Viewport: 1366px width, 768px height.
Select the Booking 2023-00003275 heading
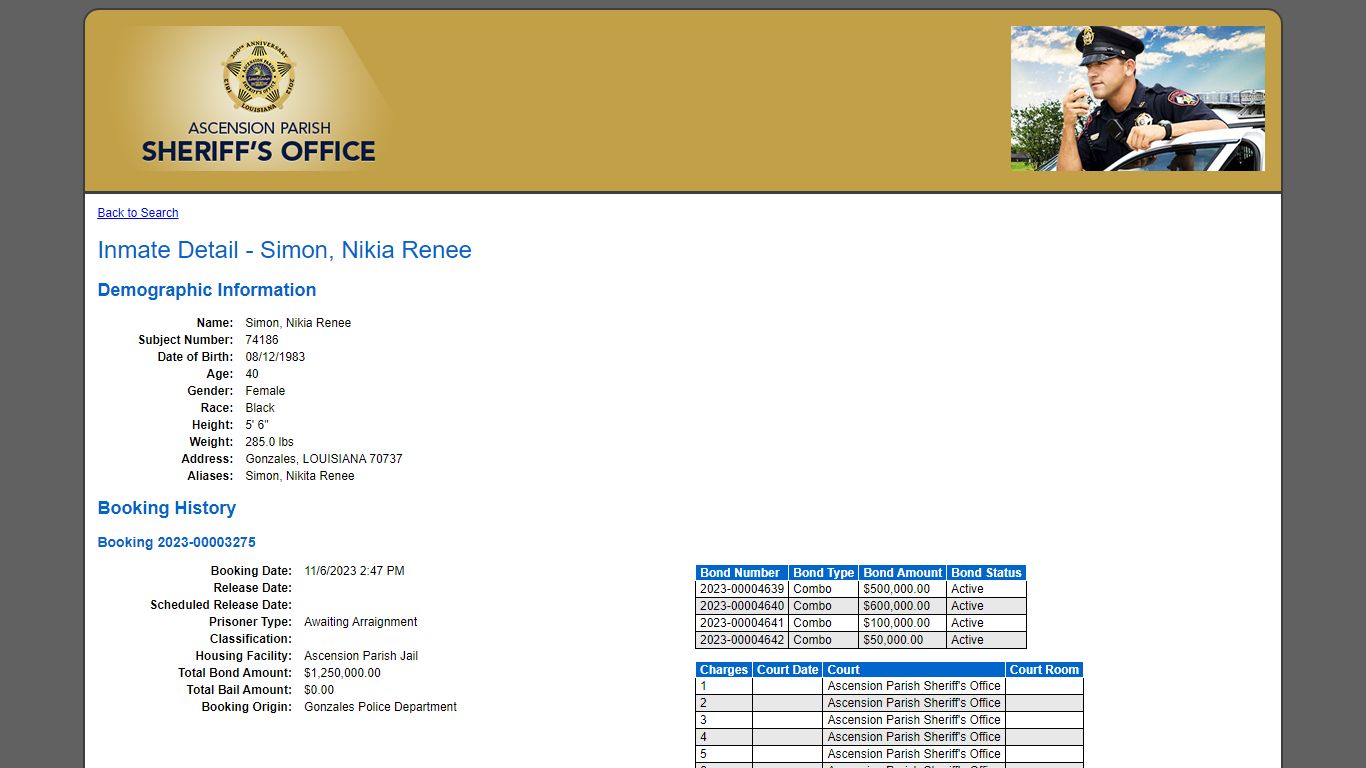[177, 543]
